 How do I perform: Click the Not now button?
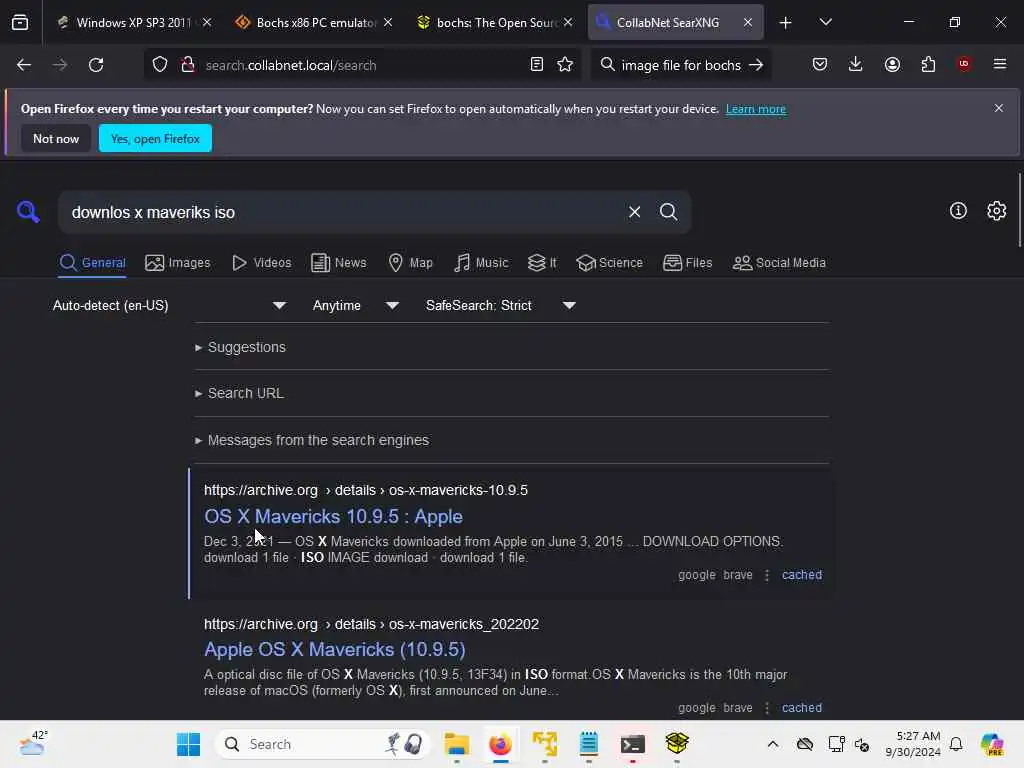pyautogui.click(x=56, y=138)
